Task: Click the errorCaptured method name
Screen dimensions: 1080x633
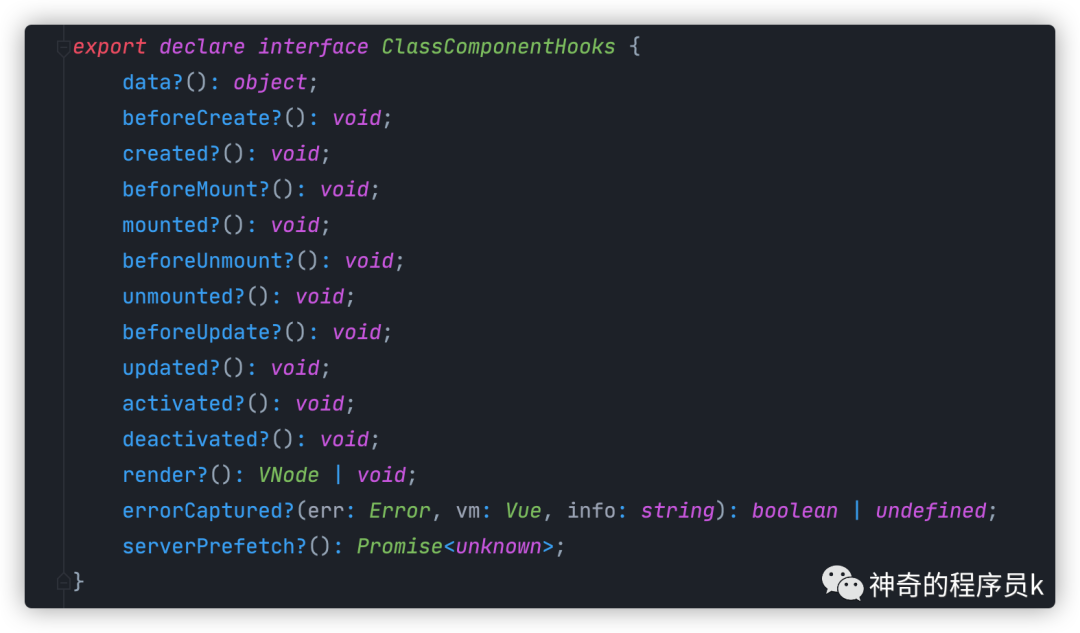Action: point(202,511)
